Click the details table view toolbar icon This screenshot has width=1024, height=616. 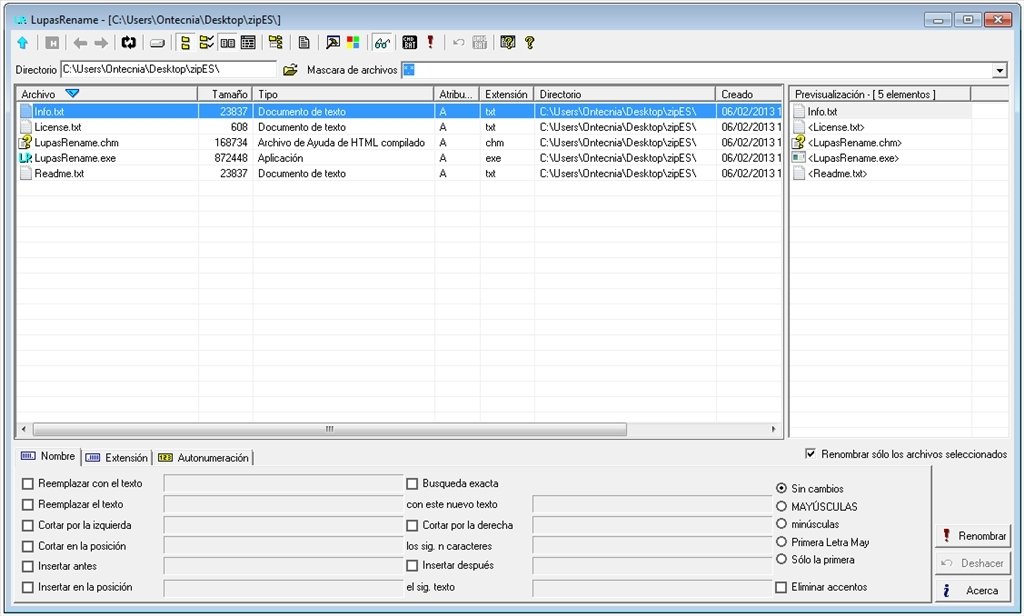248,43
